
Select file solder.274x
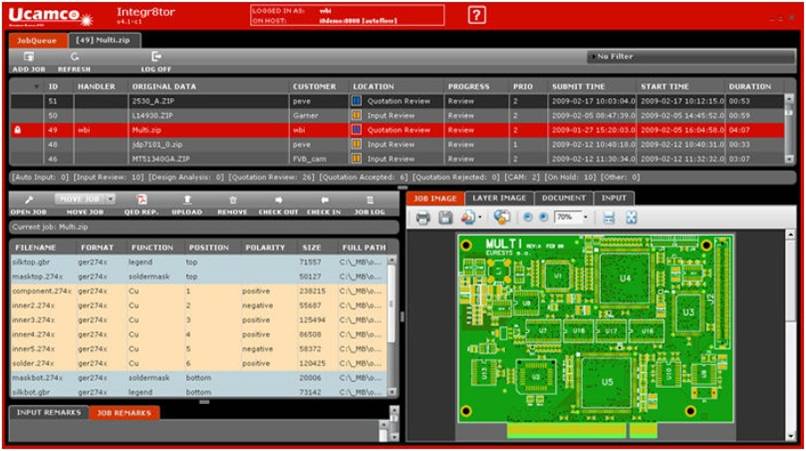tap(199, 363)
